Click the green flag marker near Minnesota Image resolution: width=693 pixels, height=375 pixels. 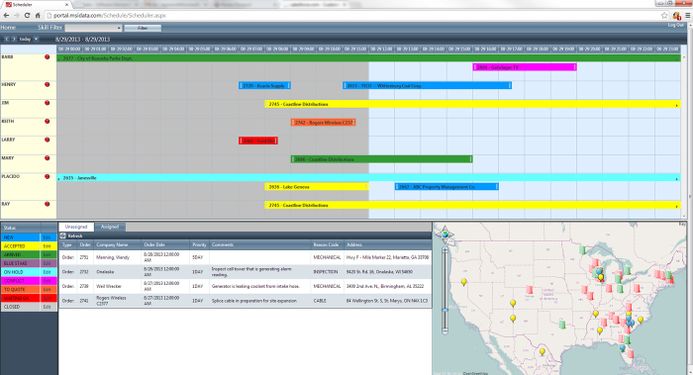coord(583,250)
